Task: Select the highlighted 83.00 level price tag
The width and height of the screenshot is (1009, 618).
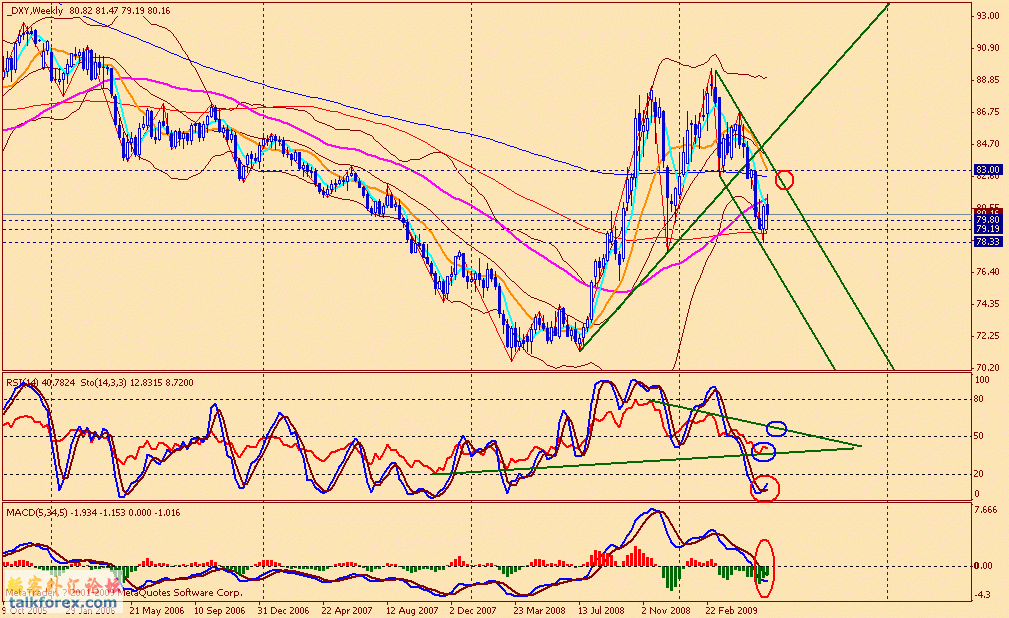Action: 988,170
